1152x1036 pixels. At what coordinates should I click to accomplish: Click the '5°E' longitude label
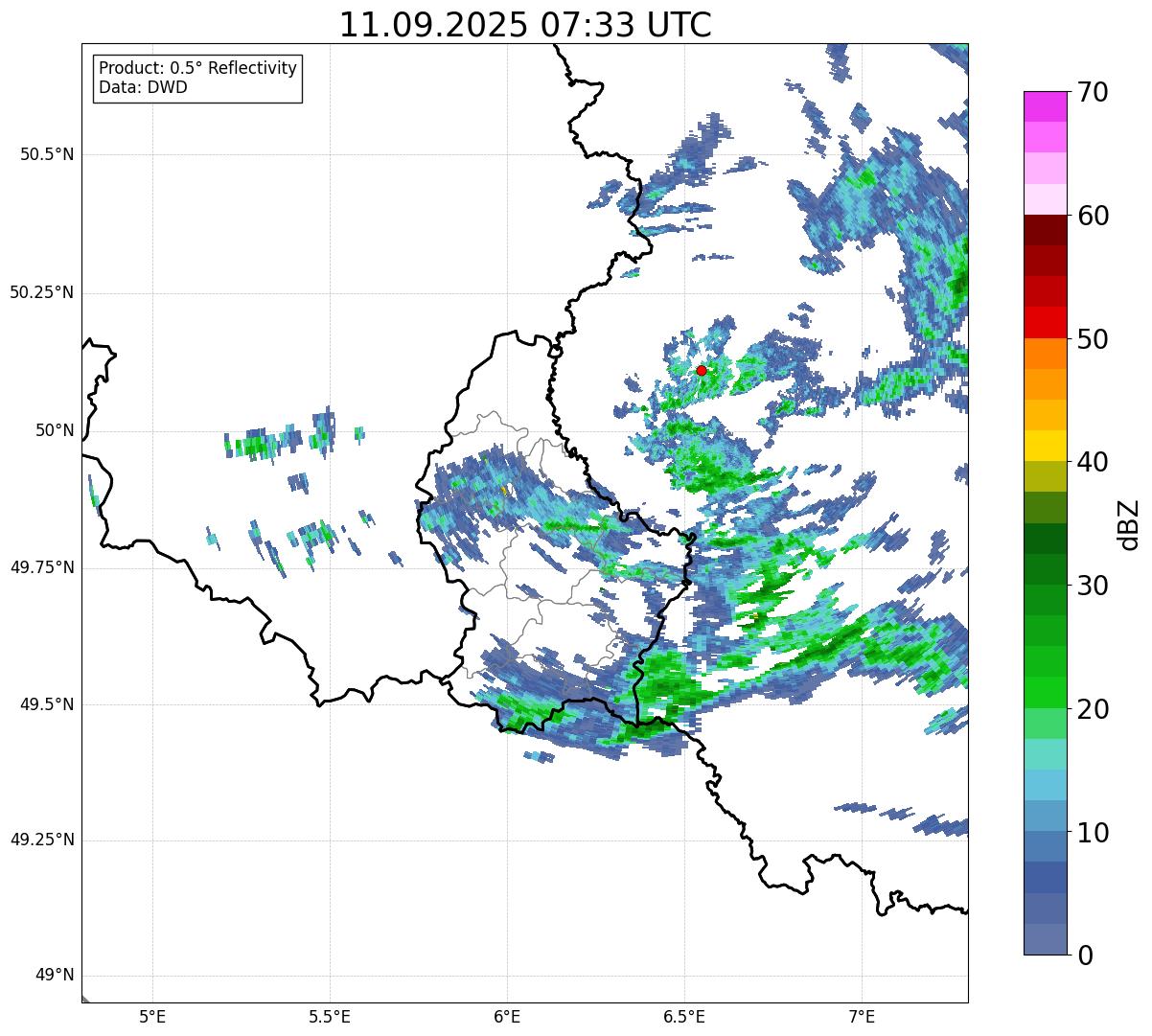tap(153, 1017)
